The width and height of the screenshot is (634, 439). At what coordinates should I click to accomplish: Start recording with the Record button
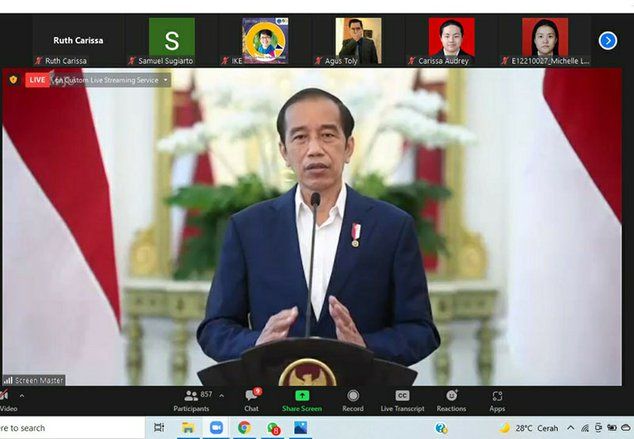pos(353,400)
